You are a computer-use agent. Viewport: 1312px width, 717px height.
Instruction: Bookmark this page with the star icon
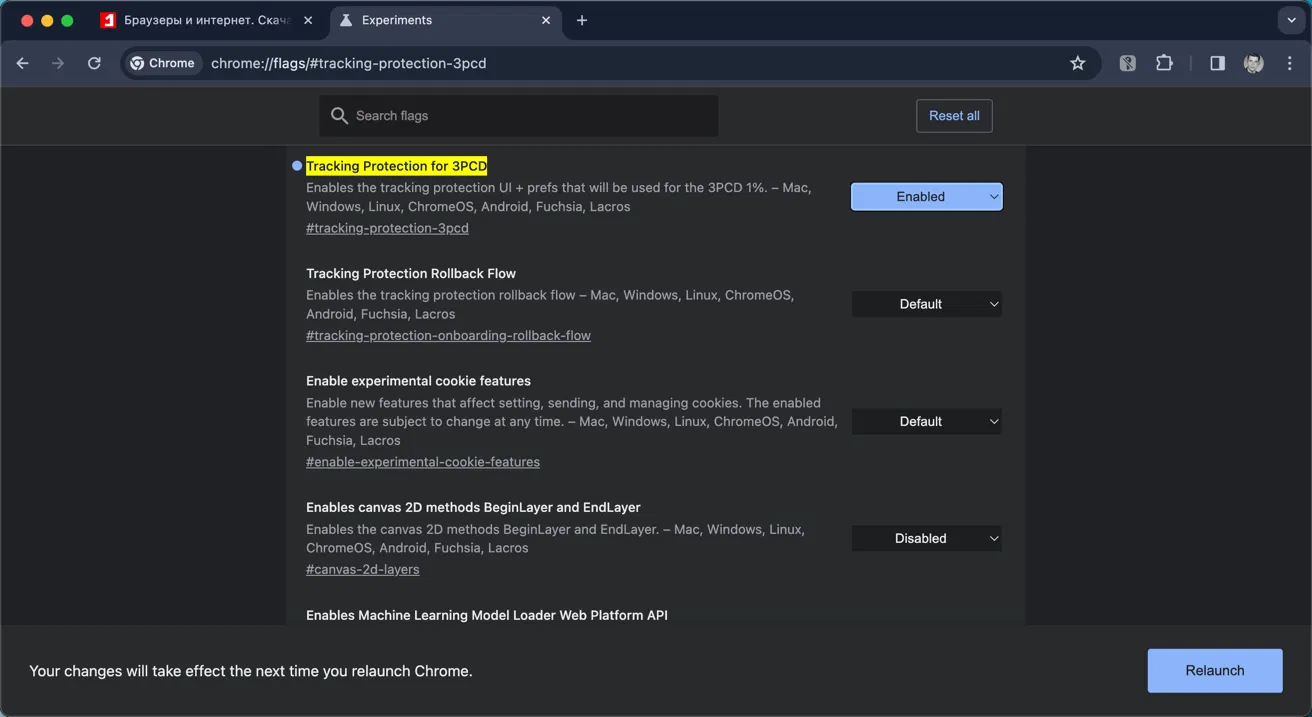[x=1077, y=63]
